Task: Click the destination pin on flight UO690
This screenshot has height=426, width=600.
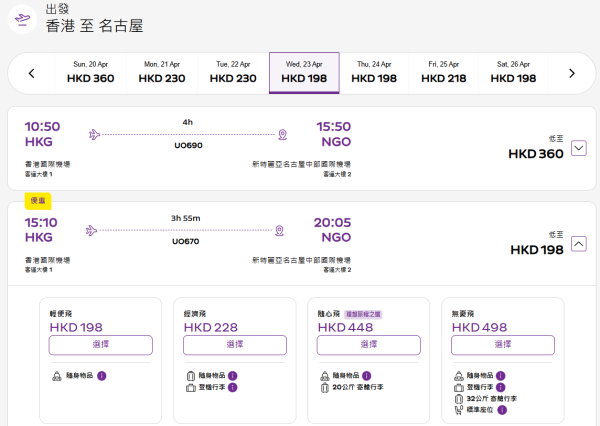Action: pos(282,135)
